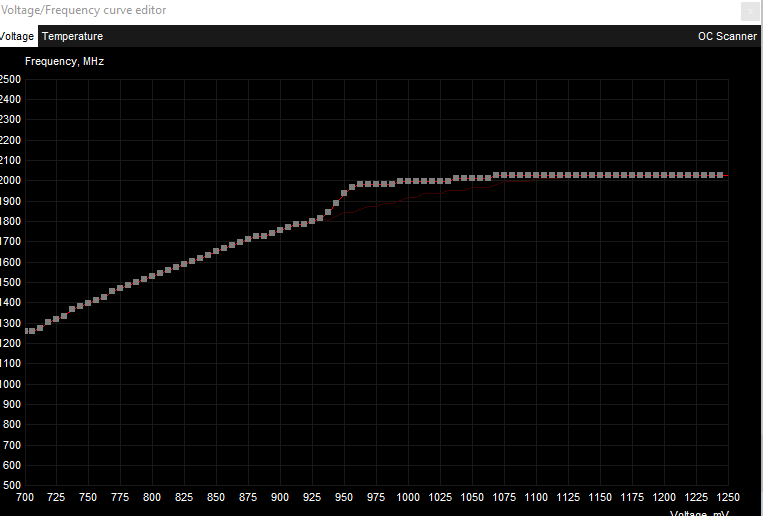Screen dimensions: 763x516
Task: Click the 'Frequency, MHz' axis title
Action: click(64, 61)
